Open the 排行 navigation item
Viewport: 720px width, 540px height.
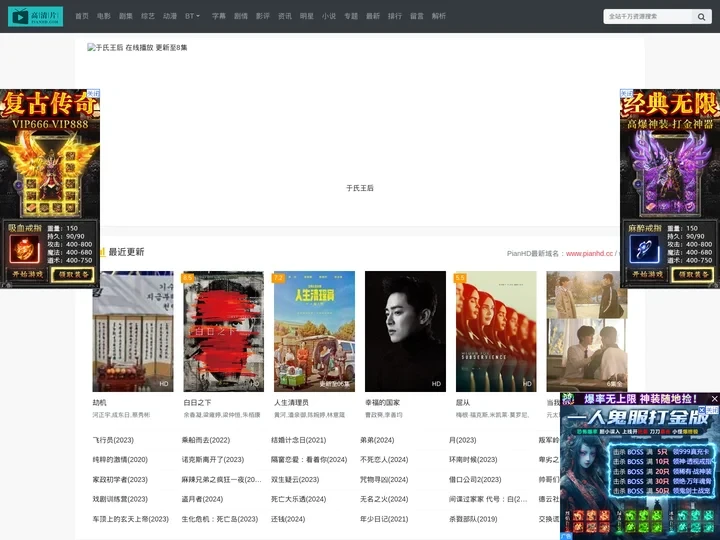[395, 16]
